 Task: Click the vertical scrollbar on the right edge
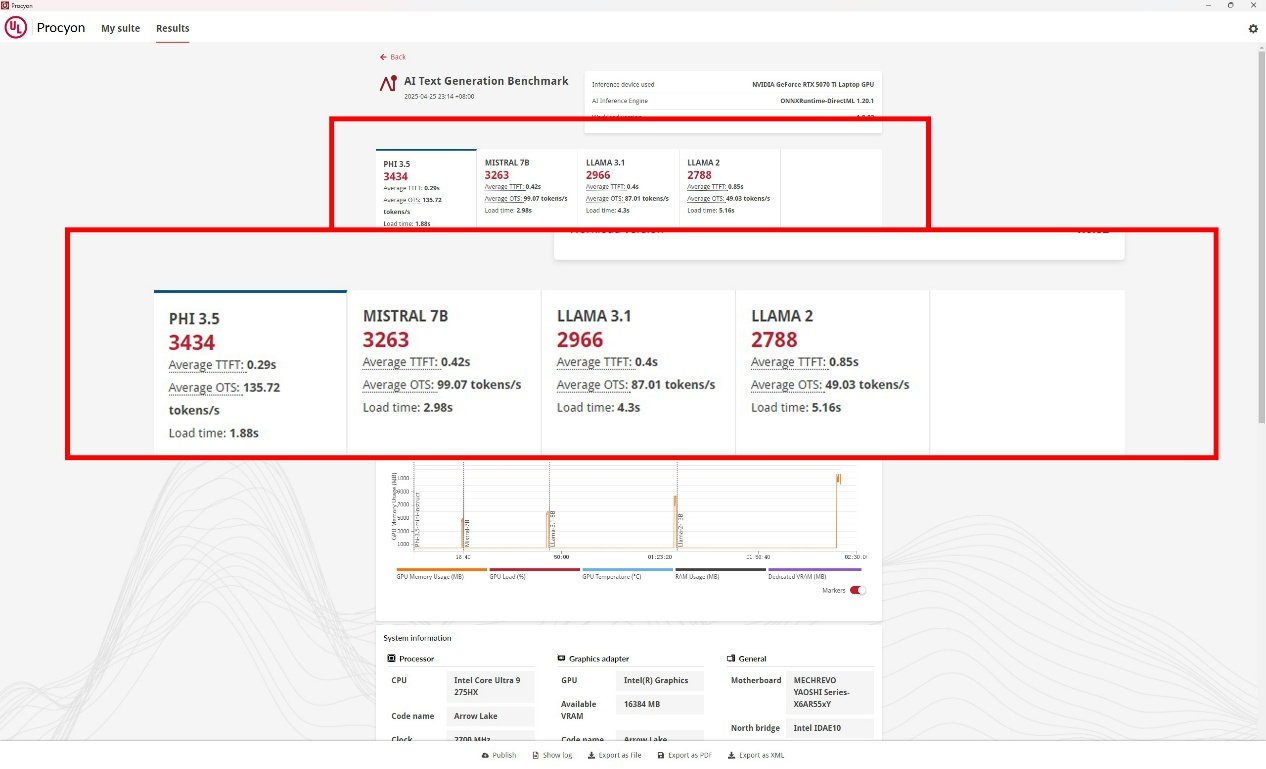click(x=1261, y=235)
